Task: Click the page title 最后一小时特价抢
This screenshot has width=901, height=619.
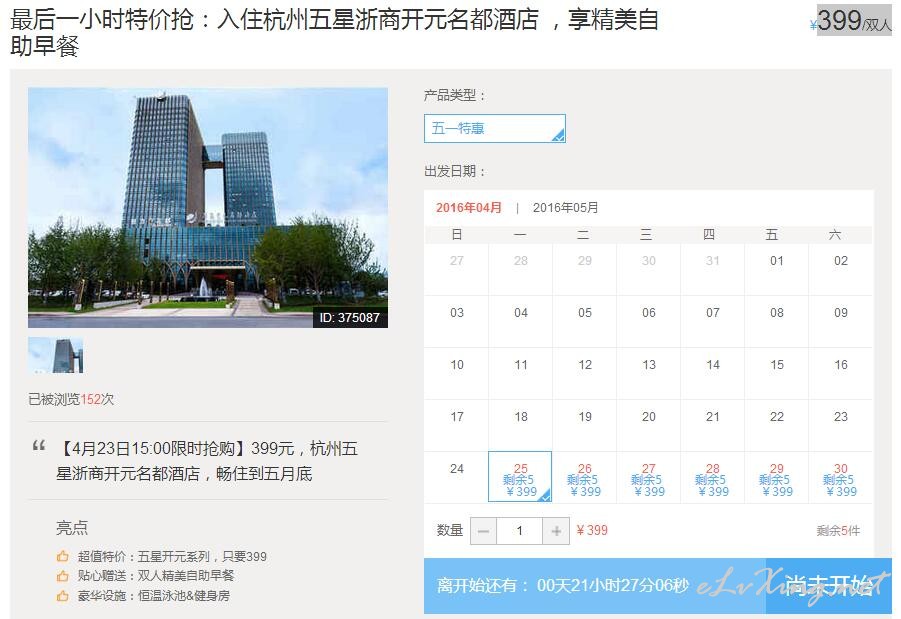Action: pos(333,33)
